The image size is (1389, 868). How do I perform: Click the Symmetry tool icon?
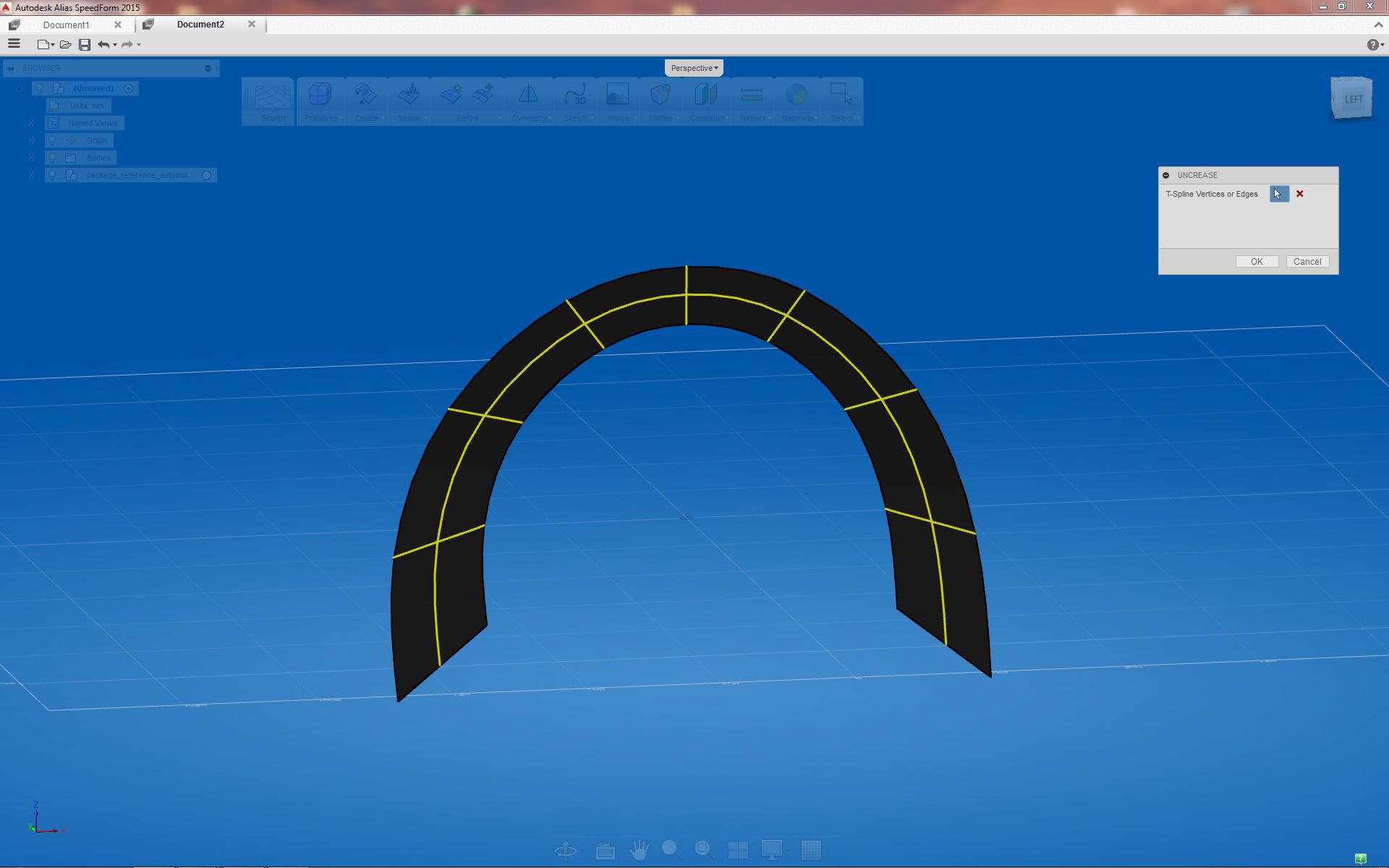click(x=528, y=95)
